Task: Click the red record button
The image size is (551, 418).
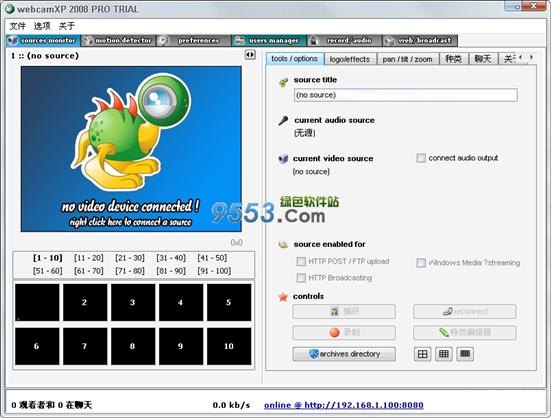Action: [344, 332]
